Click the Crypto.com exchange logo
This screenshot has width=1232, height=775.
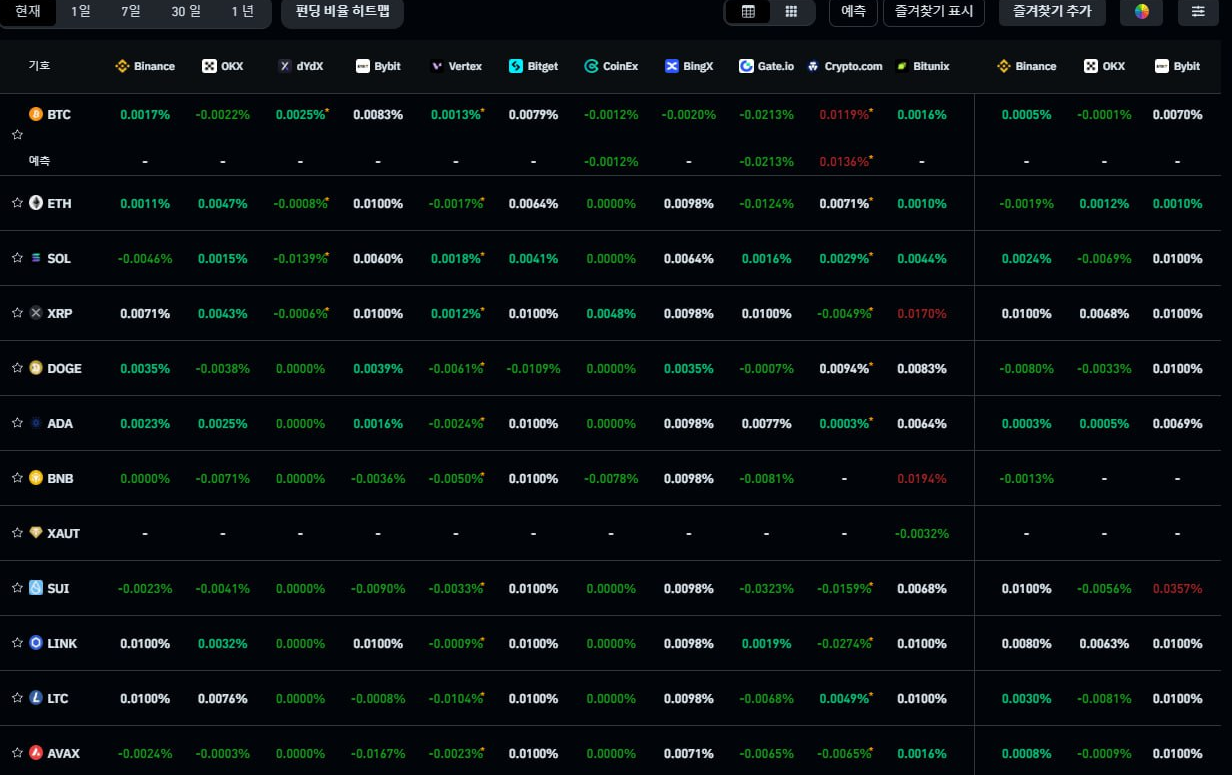pos(814,66)
